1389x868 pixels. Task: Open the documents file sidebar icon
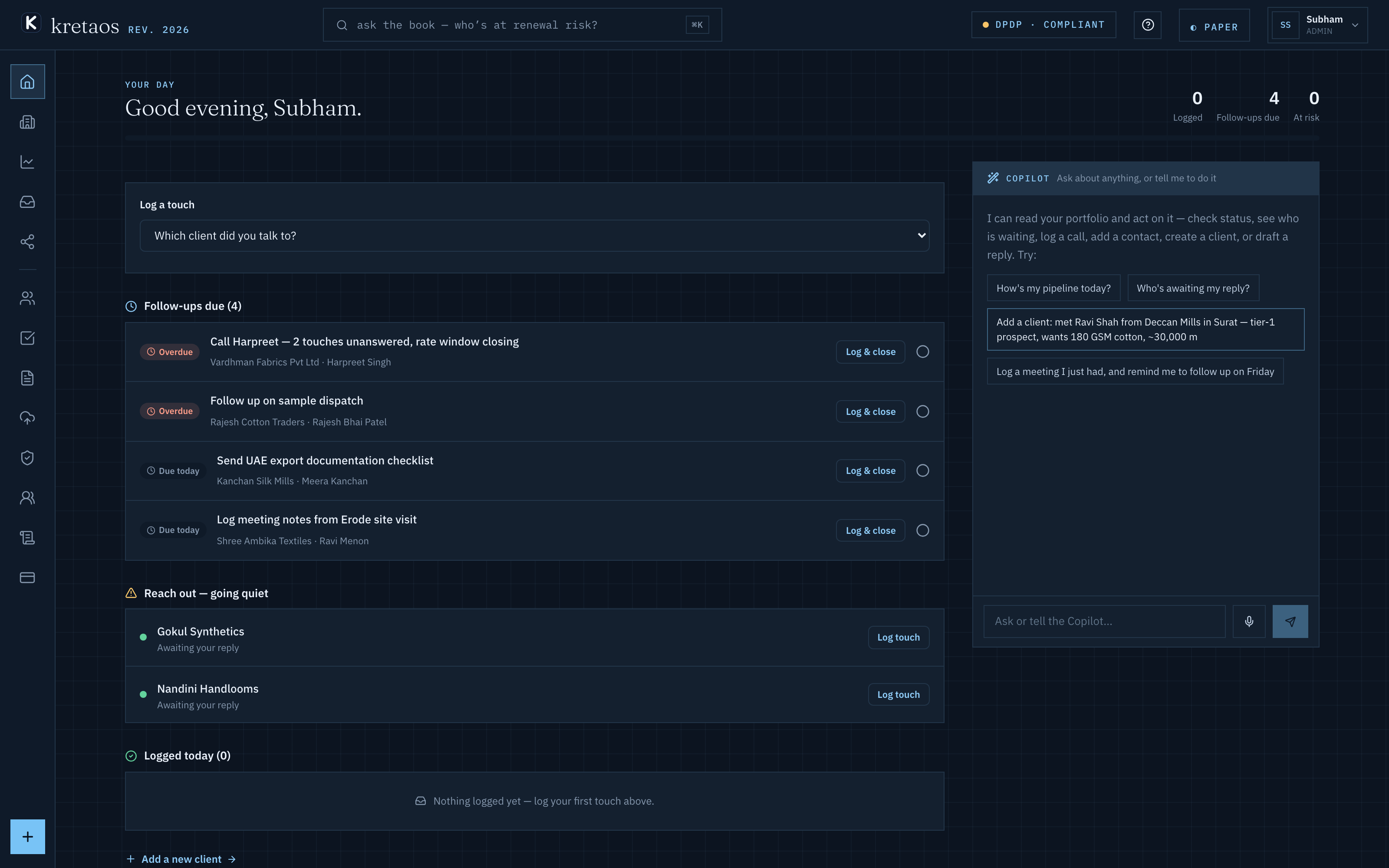(27, 378)
